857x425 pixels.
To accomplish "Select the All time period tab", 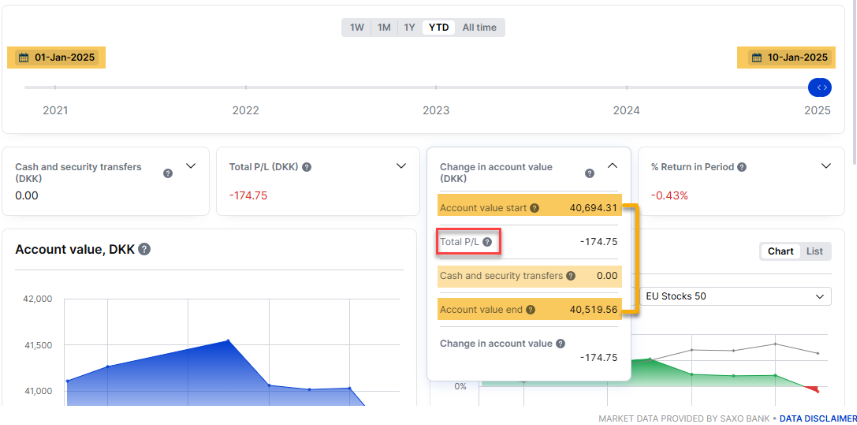I will [x=479, y=28].
